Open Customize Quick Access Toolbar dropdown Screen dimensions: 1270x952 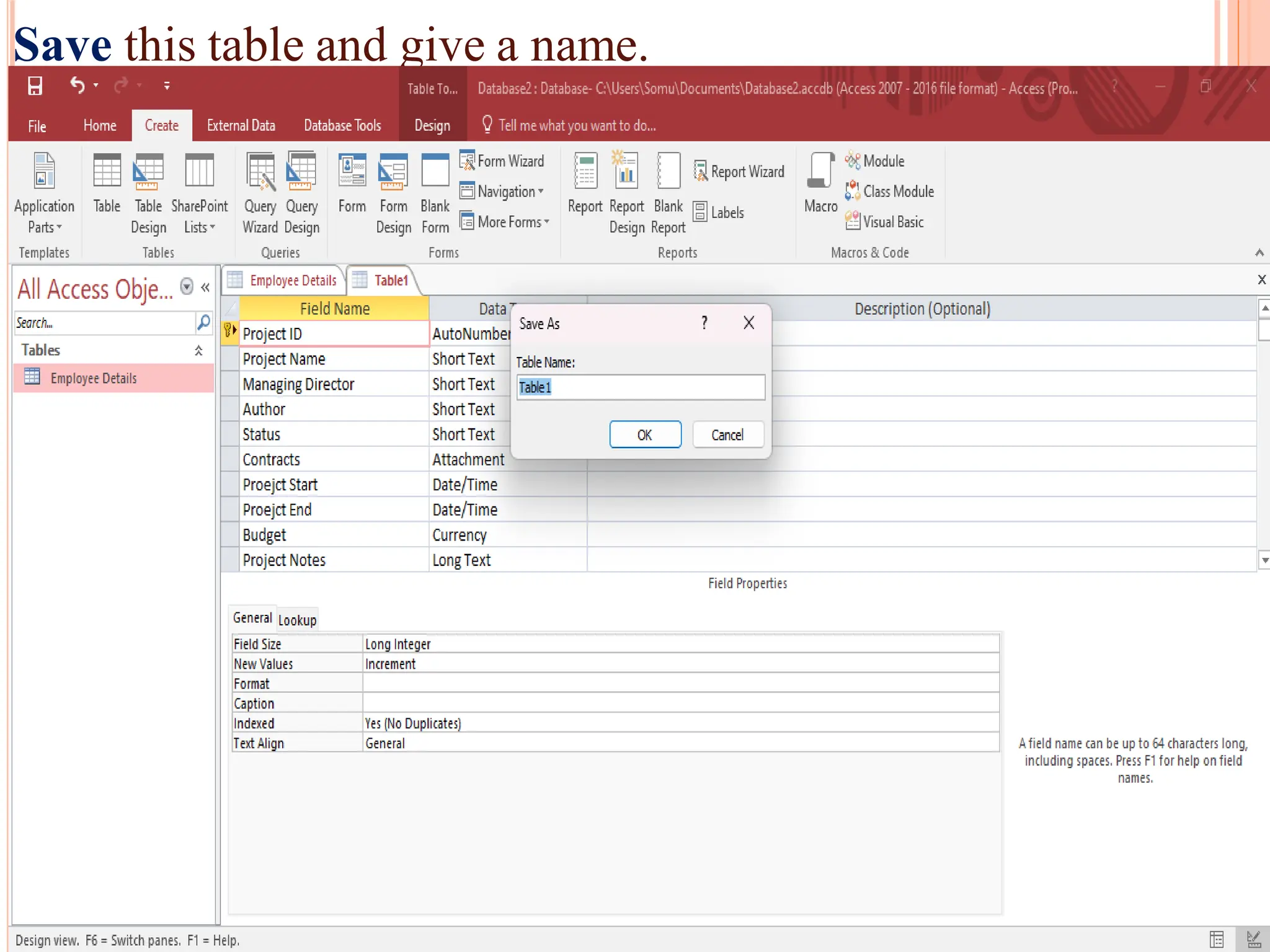click(x=167, y=86)
